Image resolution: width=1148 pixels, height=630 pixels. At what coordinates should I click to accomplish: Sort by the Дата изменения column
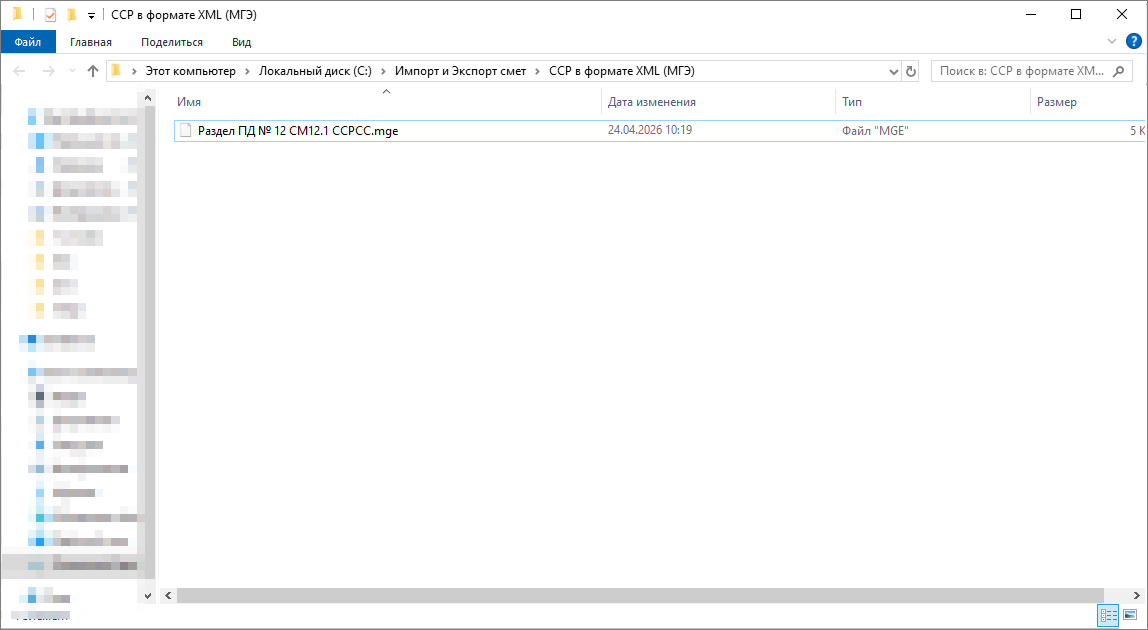coord(718,102)
